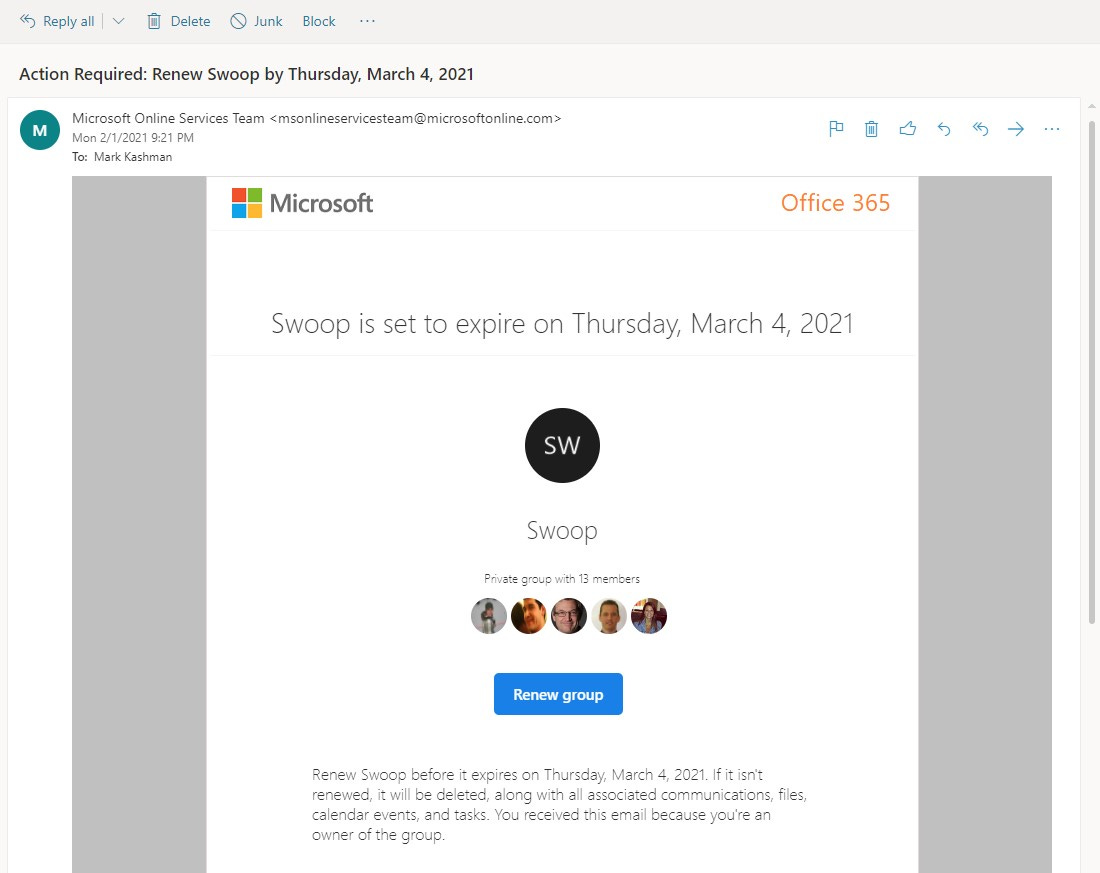Delete the email via toolbar Delete
Viewport: 1100px width, 873px height.
(179, 21)
